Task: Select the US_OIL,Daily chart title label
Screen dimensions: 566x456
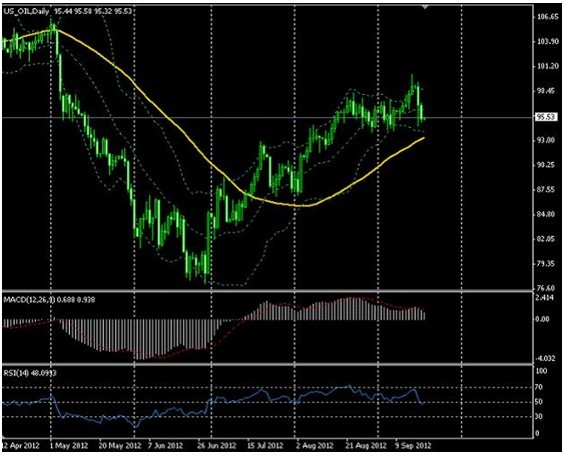Action: [x=26, y=12]
